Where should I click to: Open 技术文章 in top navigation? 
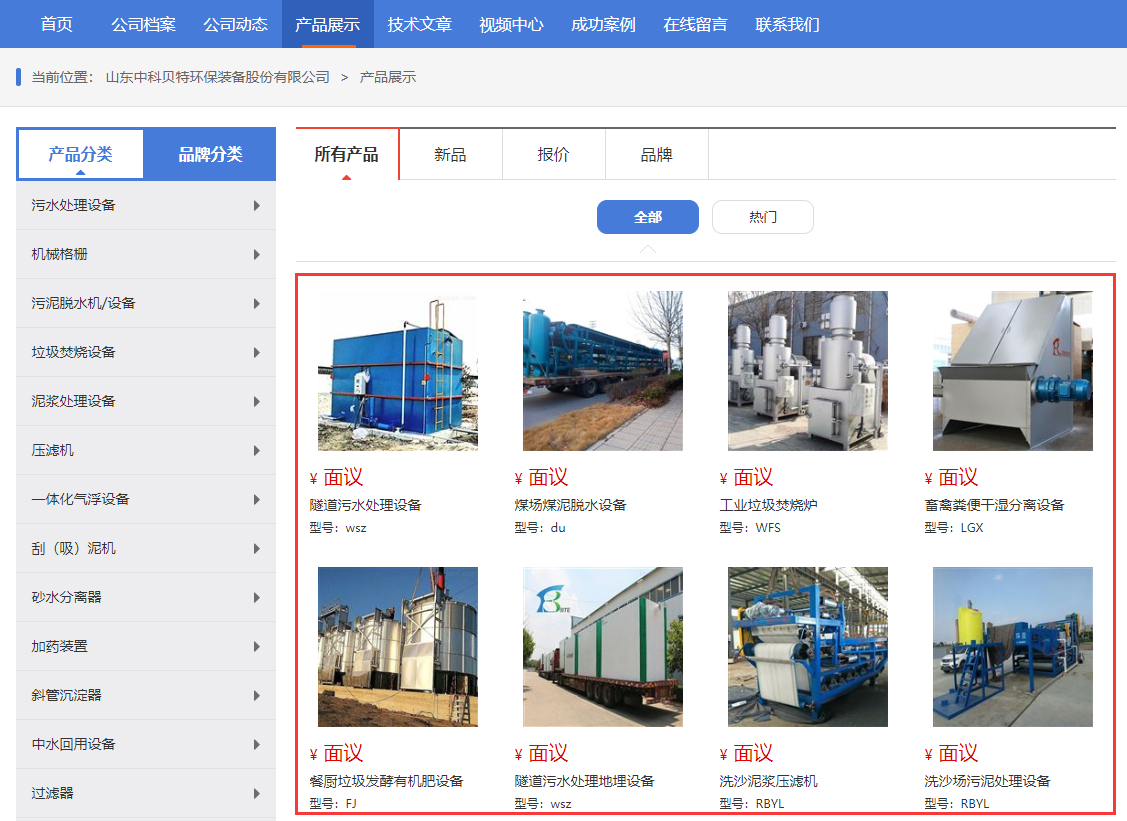[x=420, y=24]
